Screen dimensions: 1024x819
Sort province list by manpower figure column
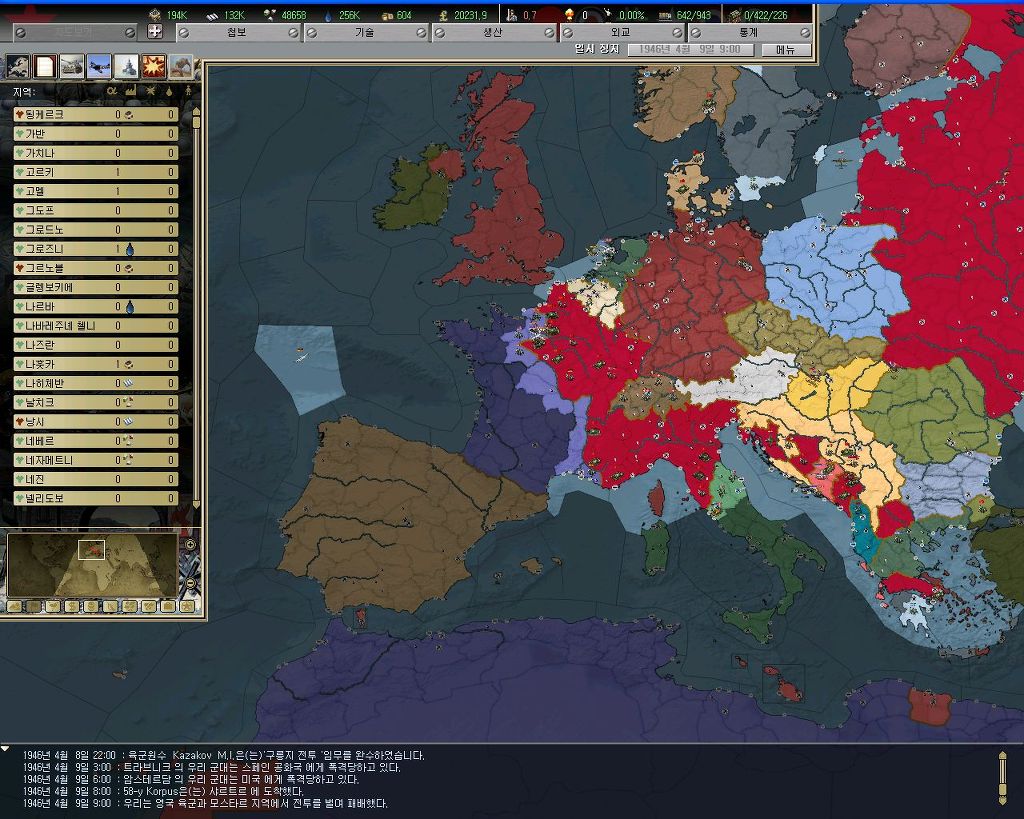(x=188, y=91)
